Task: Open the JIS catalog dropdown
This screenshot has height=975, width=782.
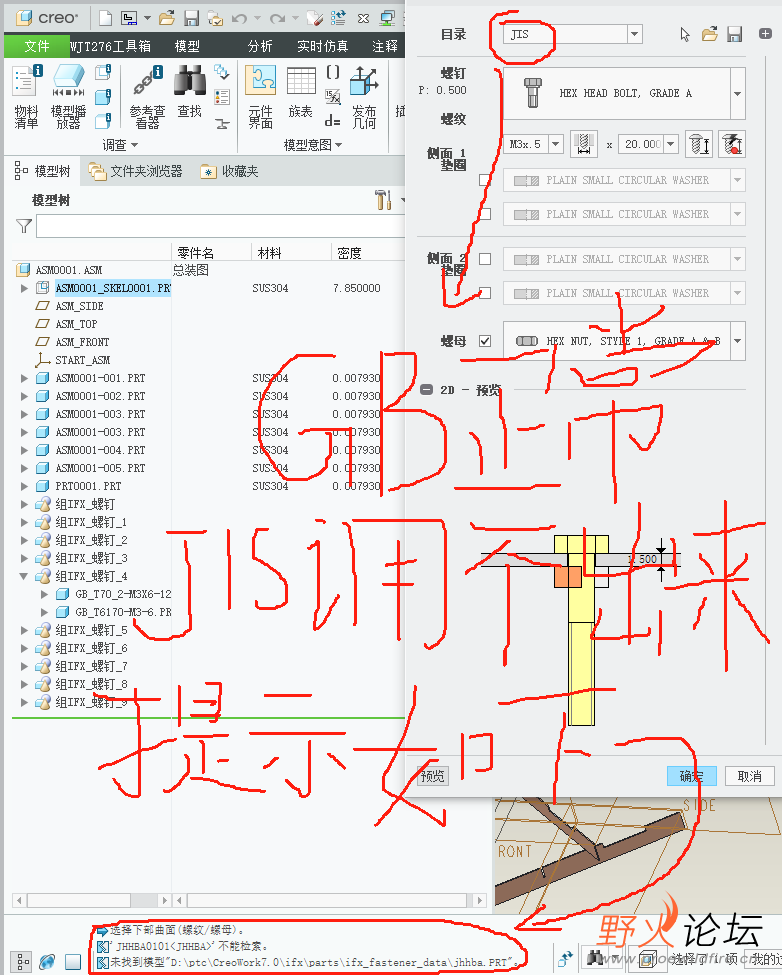Action: tap(634, 34)
